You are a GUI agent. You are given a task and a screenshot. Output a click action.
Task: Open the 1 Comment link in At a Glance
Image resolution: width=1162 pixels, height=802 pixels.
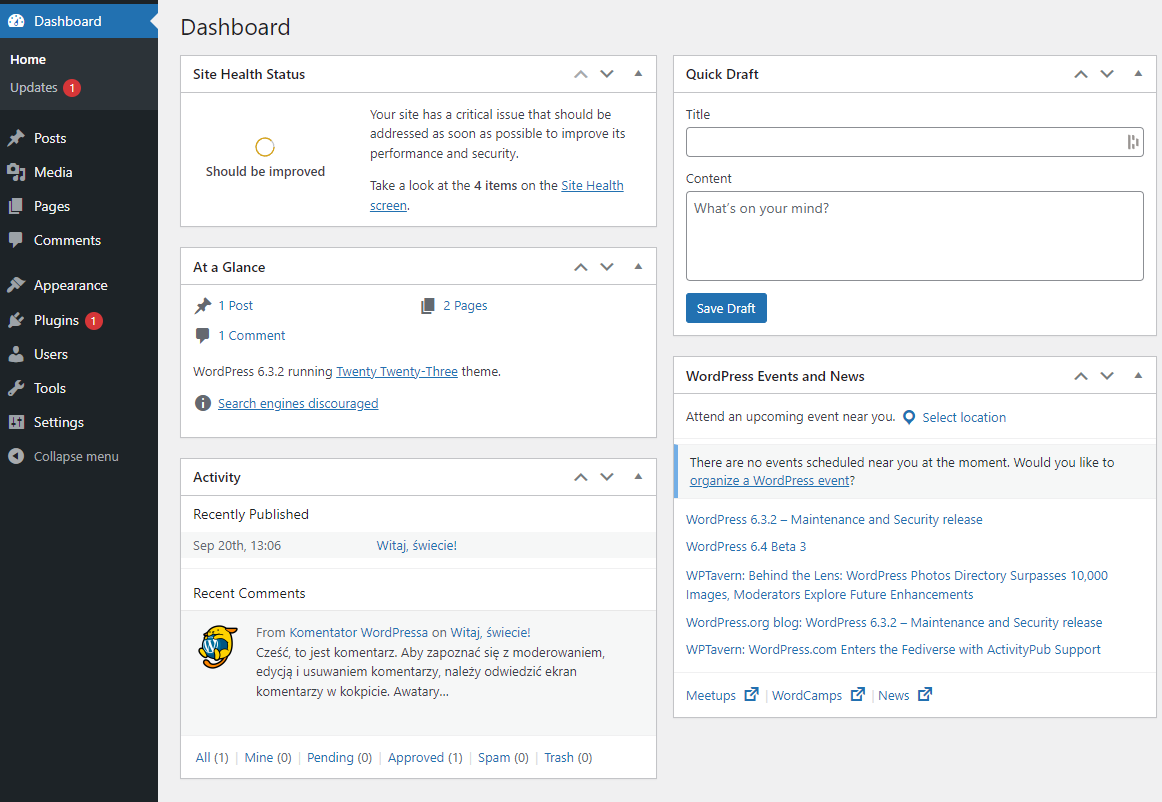pos(251,335)
